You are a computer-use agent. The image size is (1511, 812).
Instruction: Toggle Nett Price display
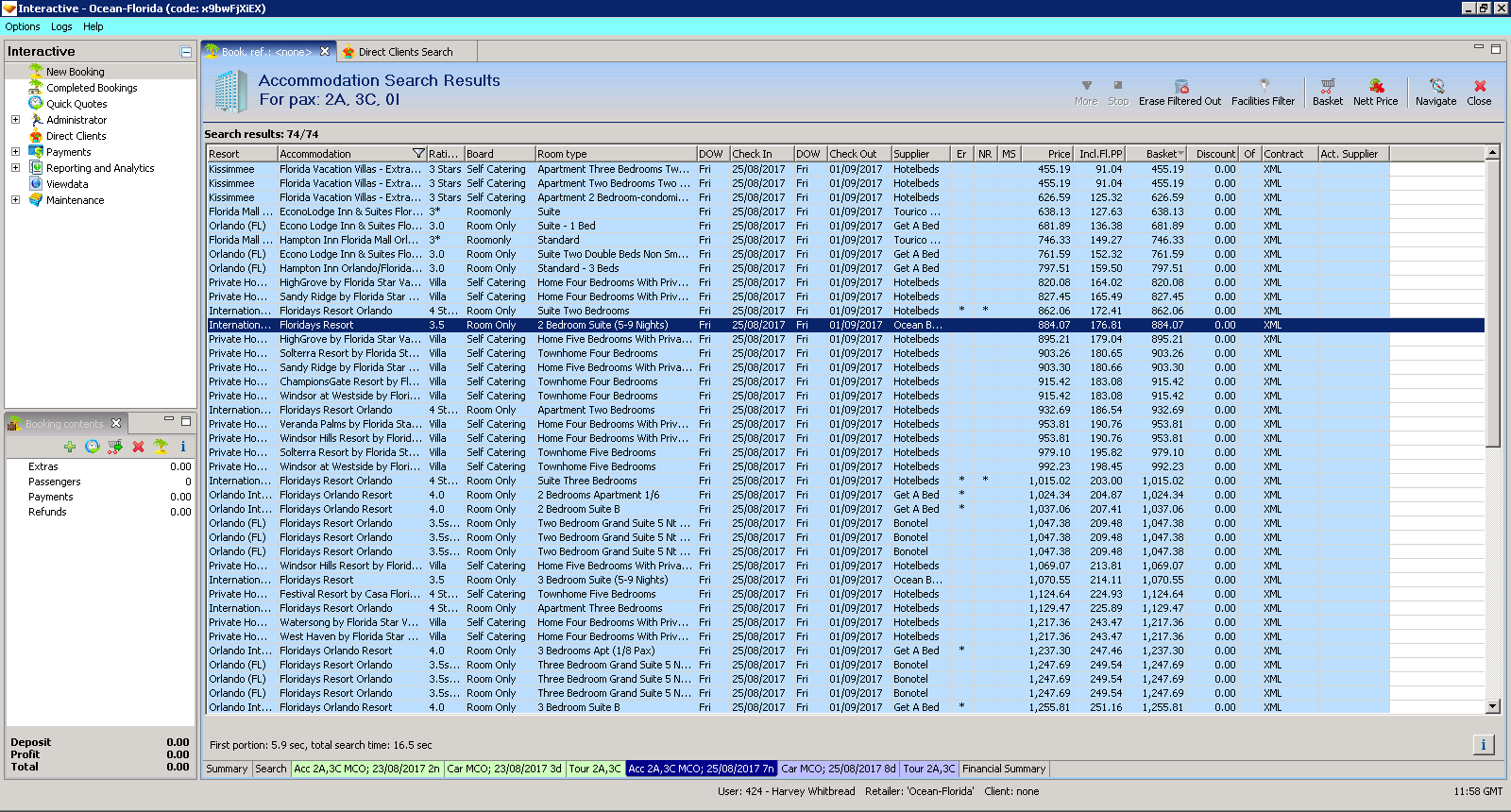1376,86
